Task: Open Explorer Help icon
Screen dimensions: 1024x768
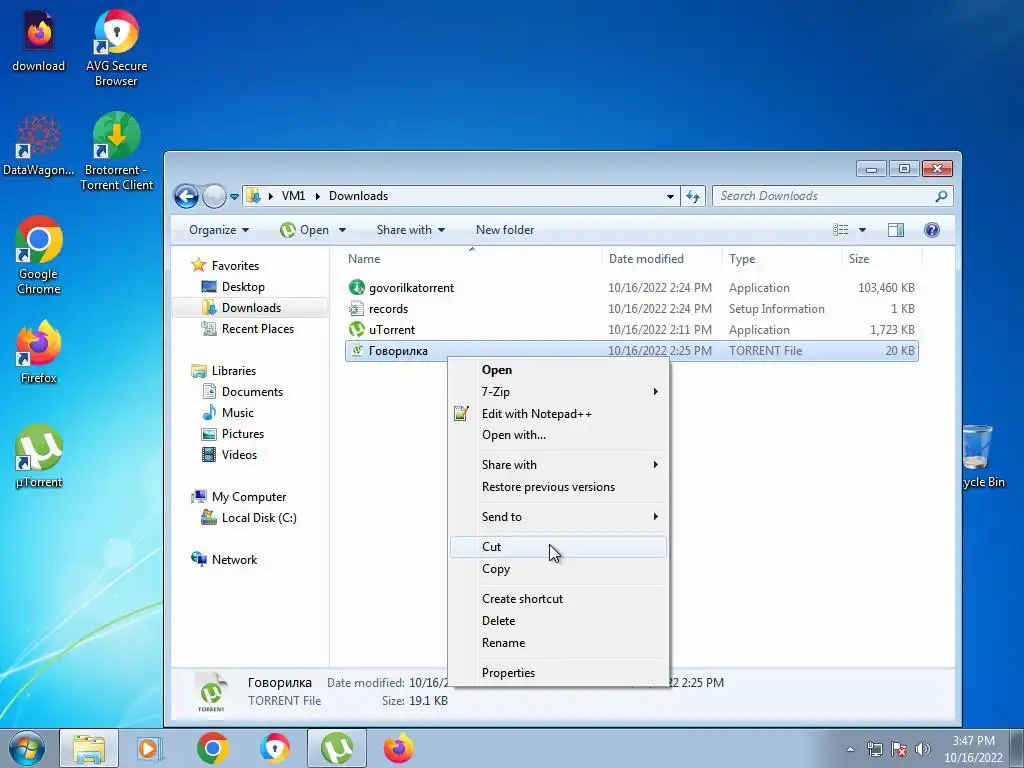Action: 932,230
